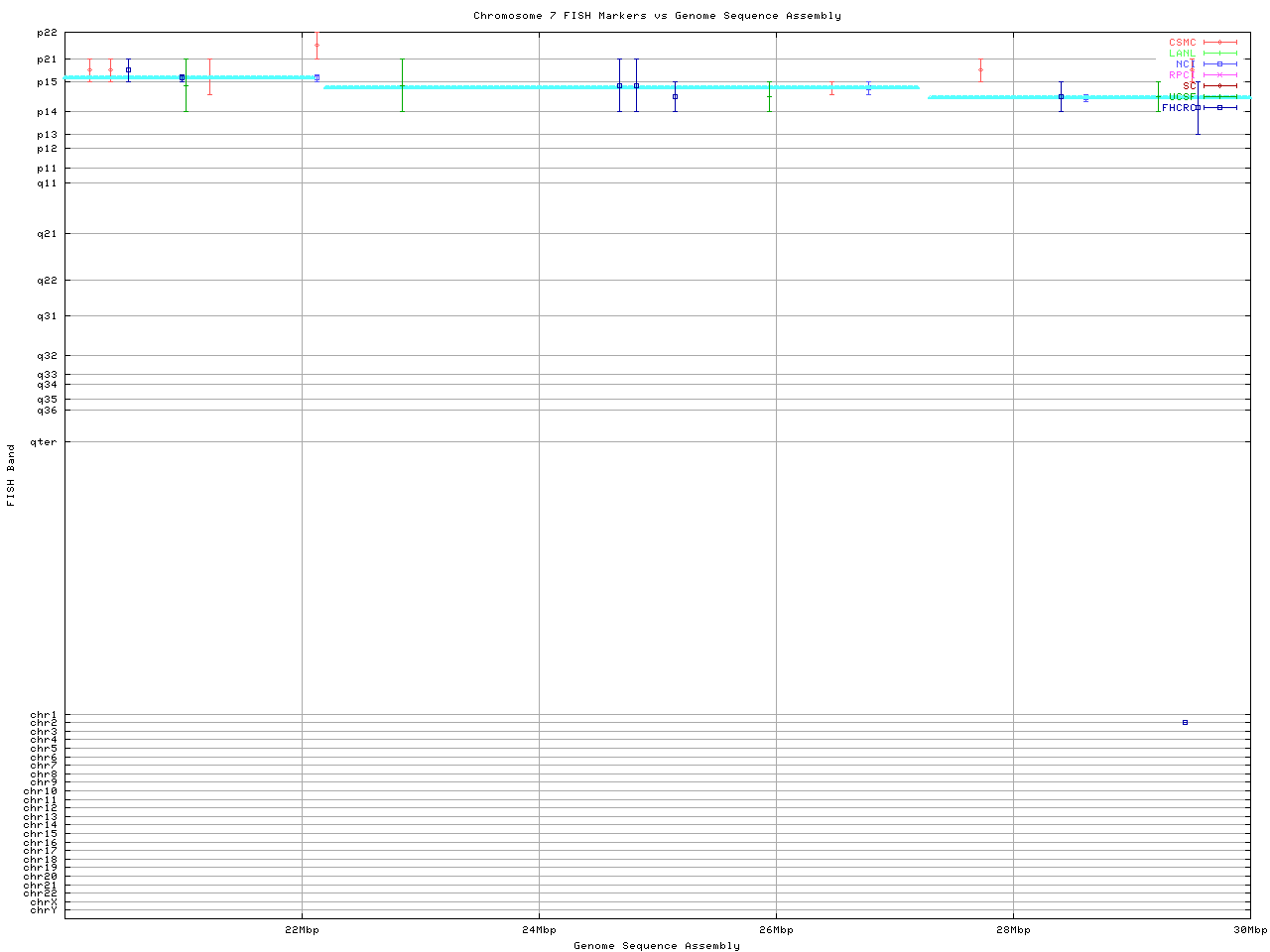Viewport: 1270px width, 952px height.
Task: Click the p11 band label
Action: [48, 169]
